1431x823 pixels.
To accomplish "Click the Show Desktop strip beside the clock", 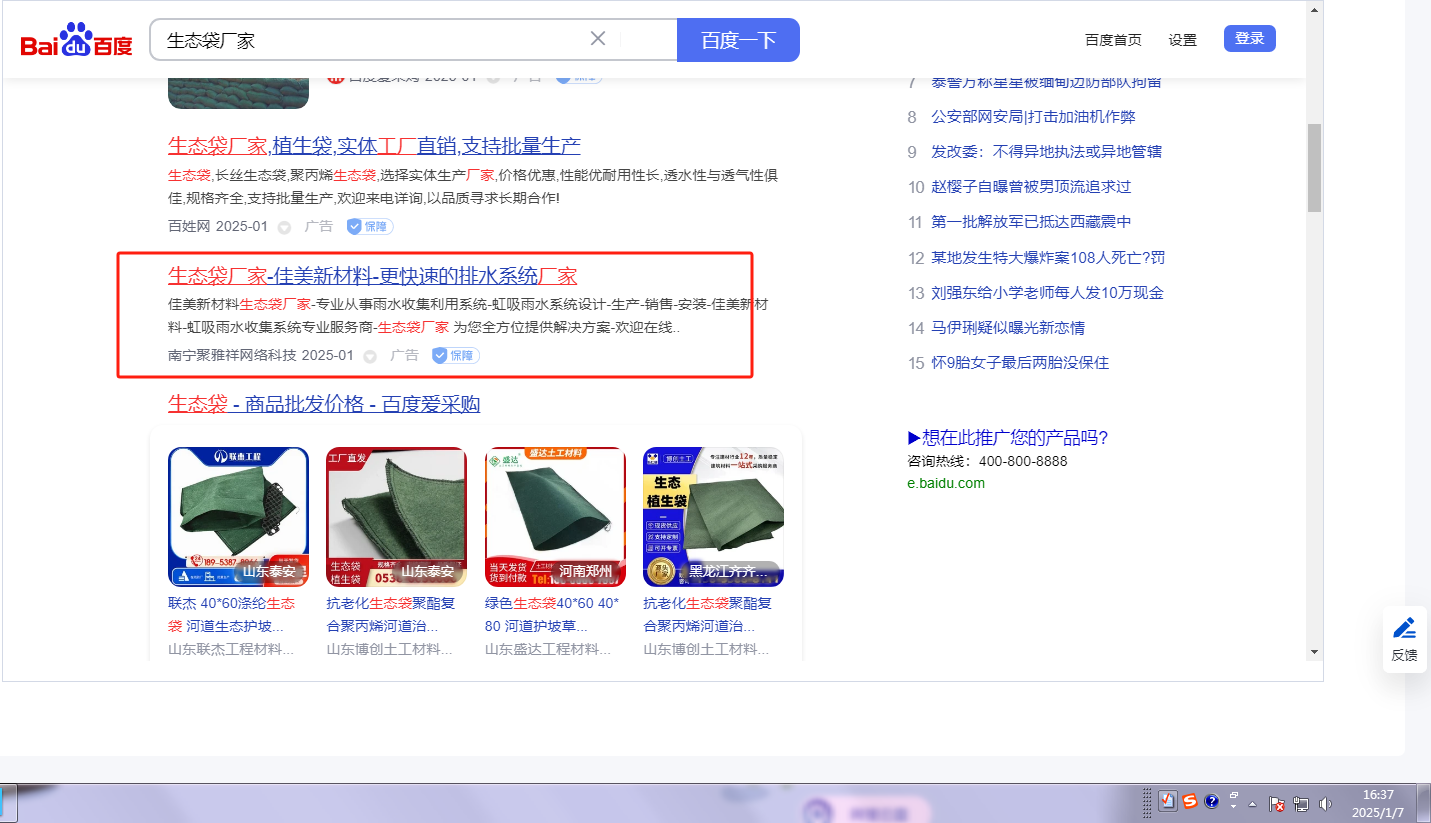I will (x=1424, y=803).
